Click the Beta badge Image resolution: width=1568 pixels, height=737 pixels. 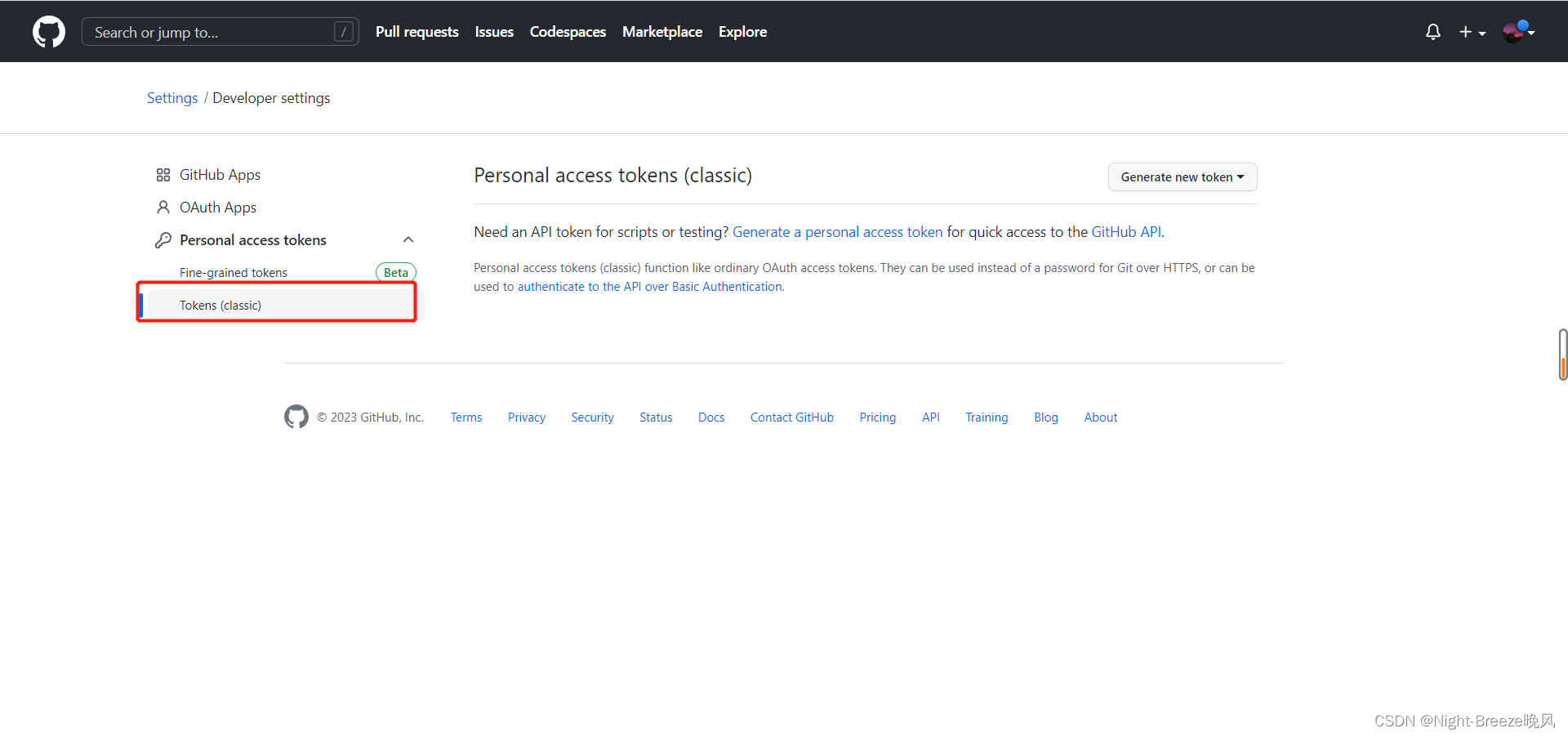click(x=396, y=273)
